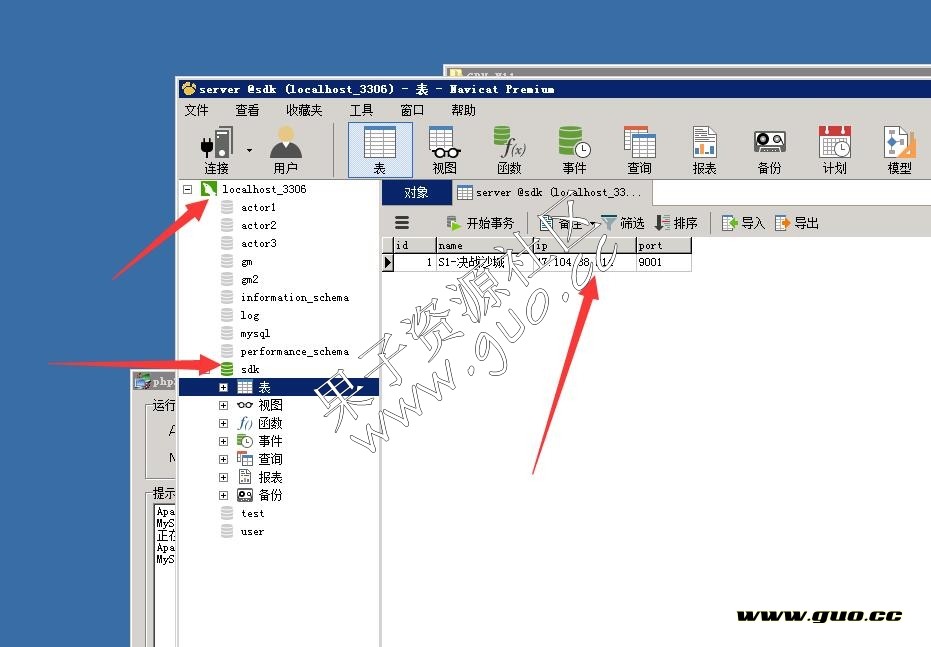This screenshot has height=647, width=931.
Task: Click the 导入 import button
Action: [743, 223]
